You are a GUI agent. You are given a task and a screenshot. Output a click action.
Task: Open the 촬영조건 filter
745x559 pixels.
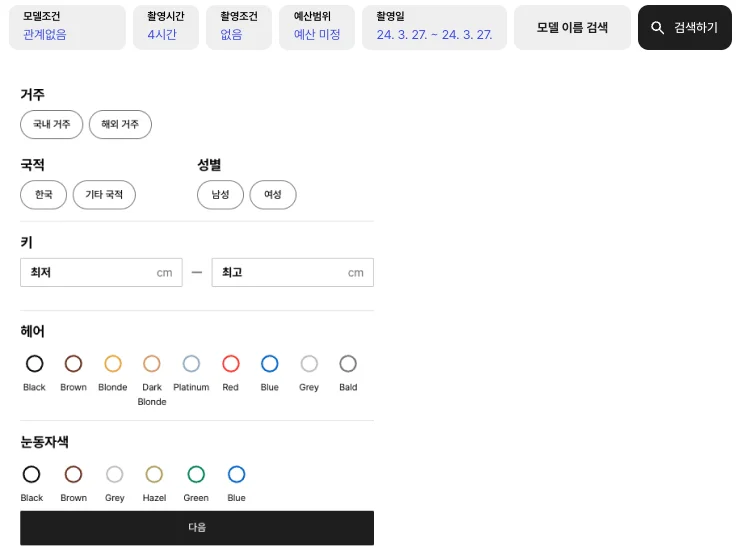pyautogui.click(x=238, y=27)
